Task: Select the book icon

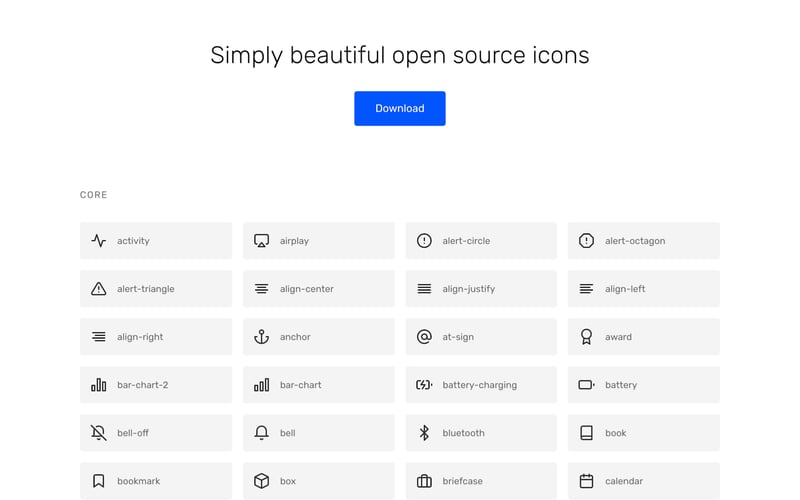Action: click(x=586, y=433)
